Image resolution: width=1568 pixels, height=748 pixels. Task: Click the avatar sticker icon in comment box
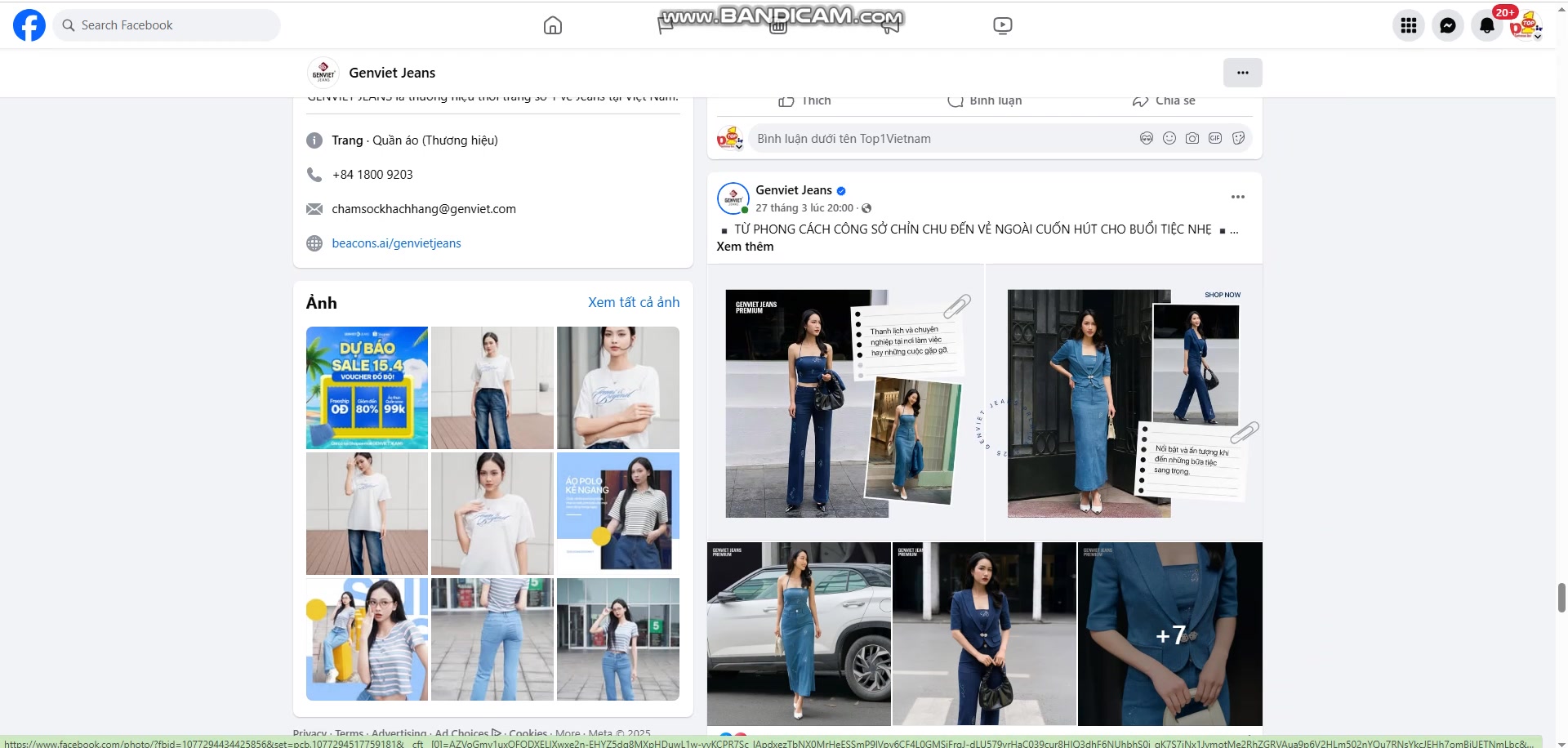1147,139
